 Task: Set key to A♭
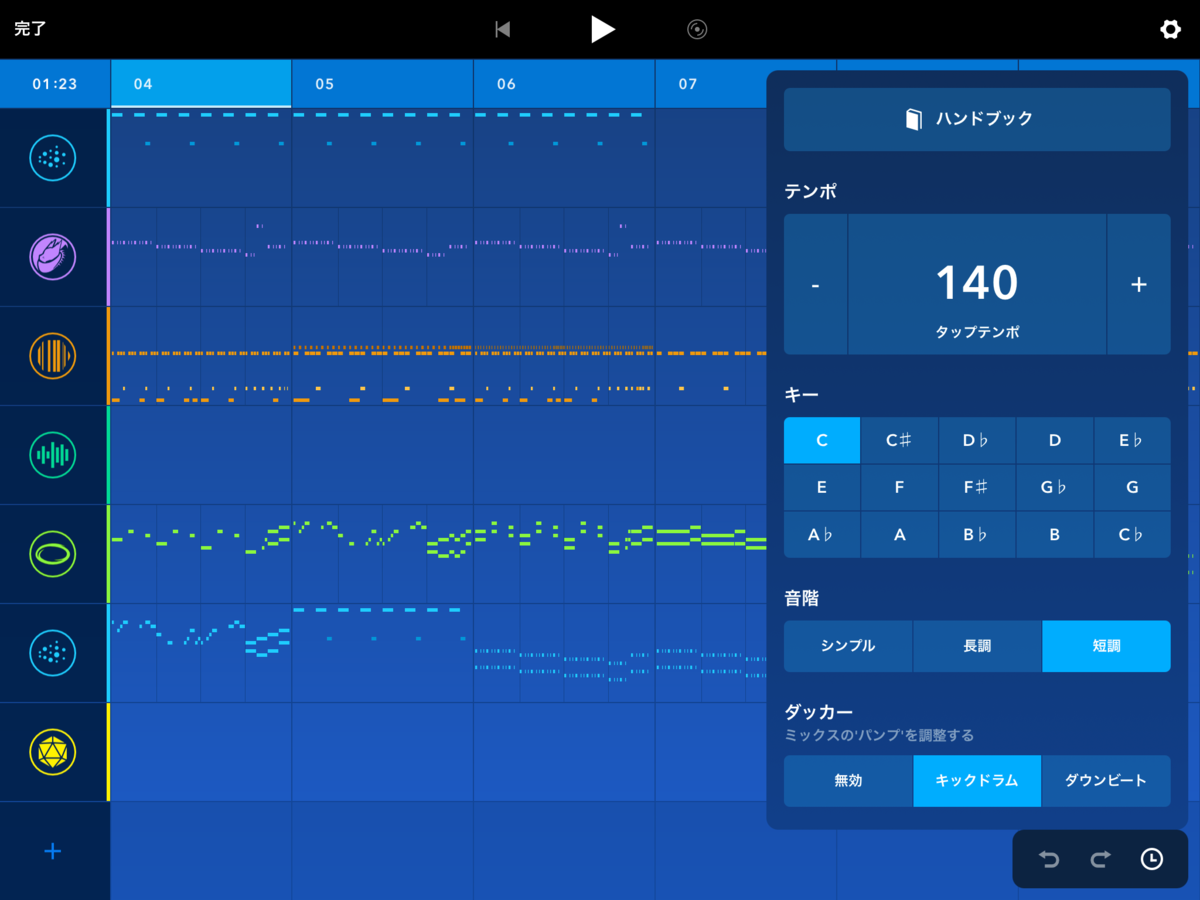[822, 535]
